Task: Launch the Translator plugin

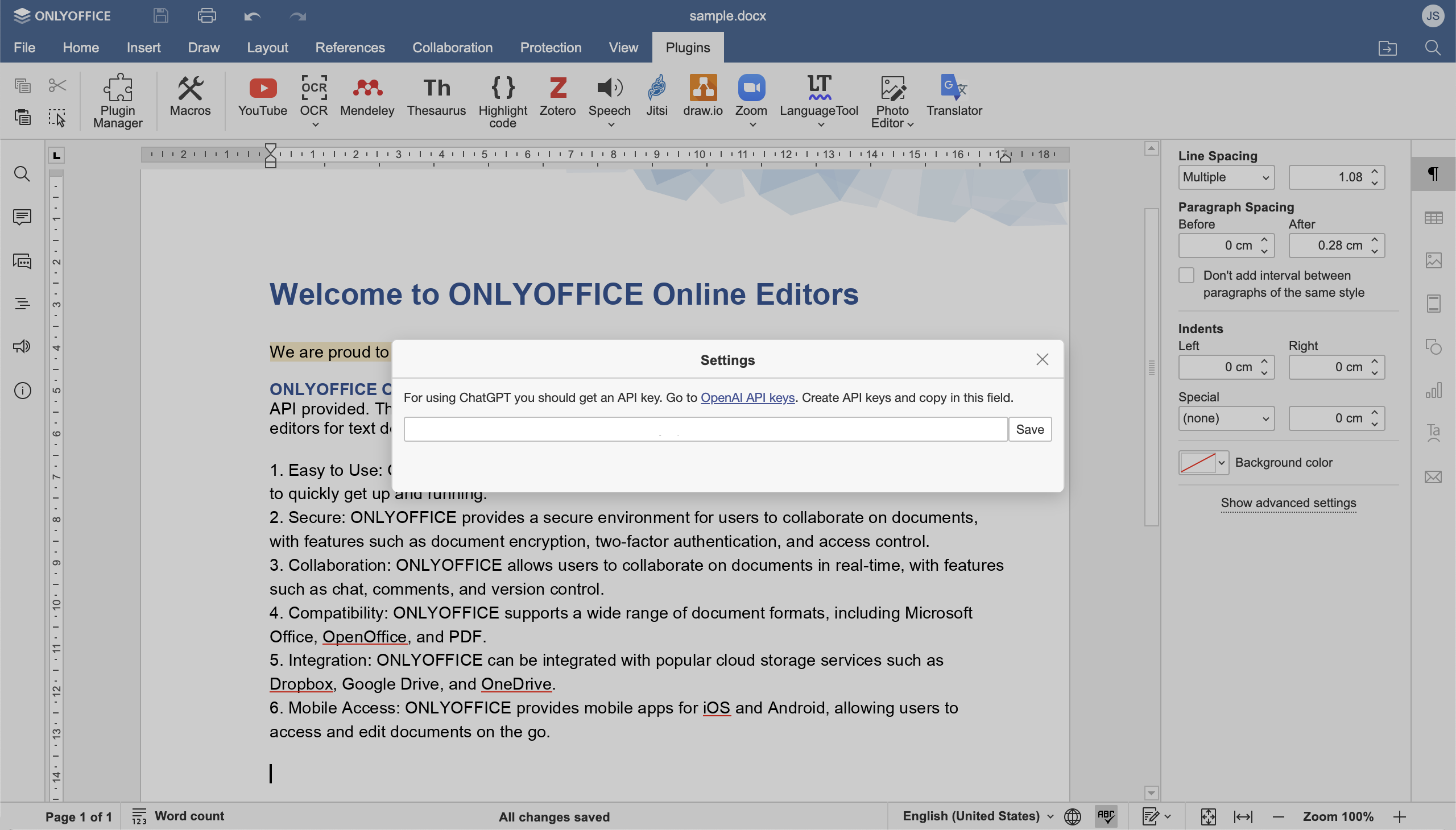Action: click(954, 98)
